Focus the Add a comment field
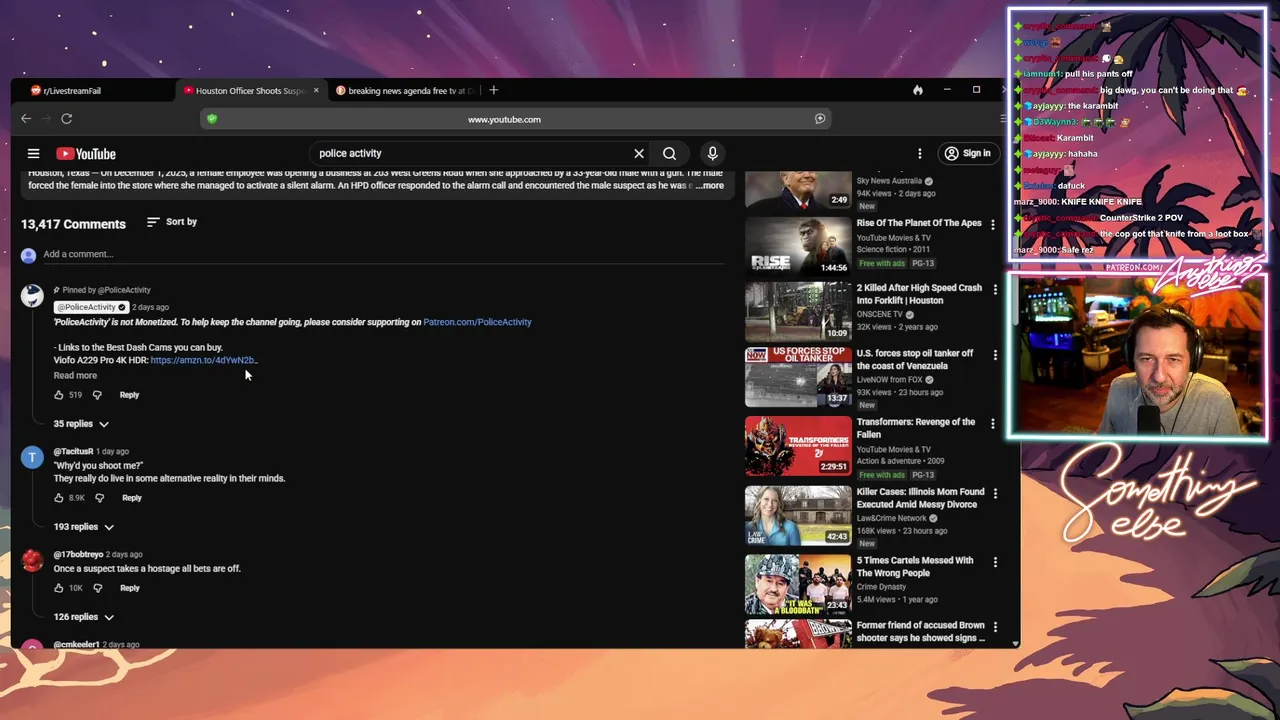The image size is (1280, 720). tap(383, 254)
